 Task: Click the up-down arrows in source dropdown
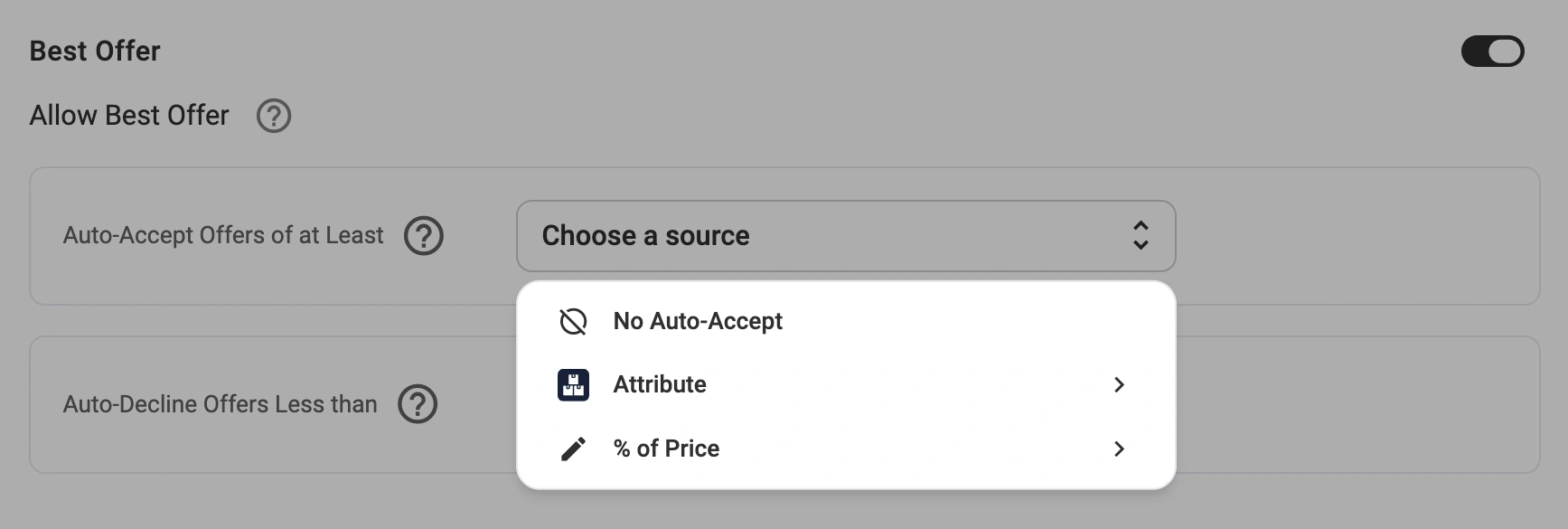1141,236
